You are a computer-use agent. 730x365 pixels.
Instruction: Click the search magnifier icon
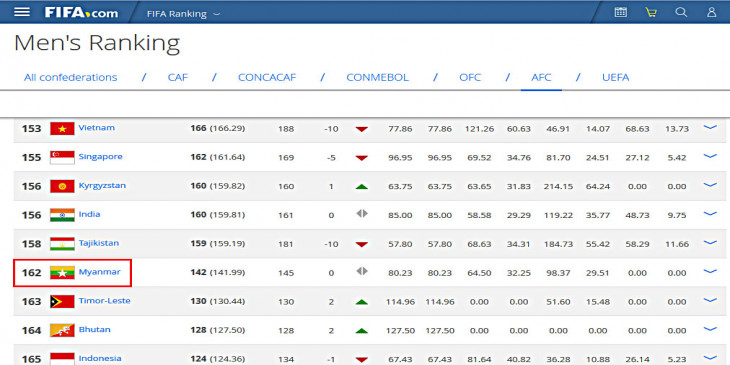681,12
